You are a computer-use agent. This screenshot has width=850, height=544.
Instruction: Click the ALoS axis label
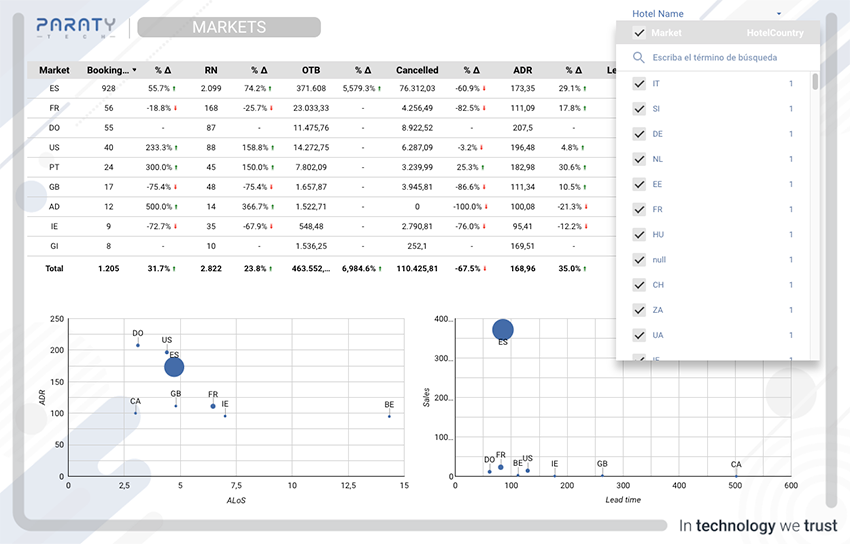[x=236, y=501]
